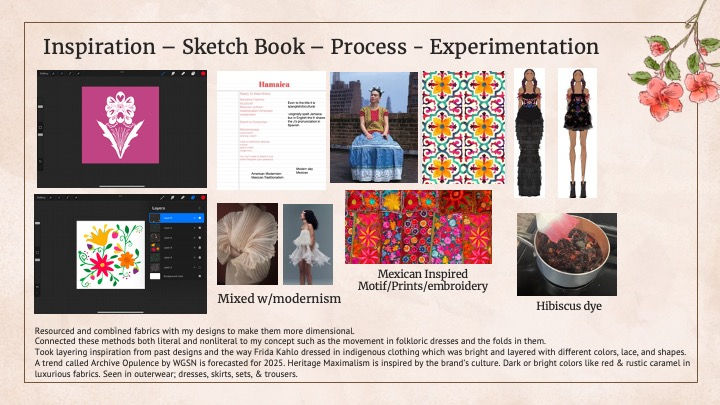Image resolution: width=720 pixels, height=405 pixels.
Task: Open Actions wrench in pink flower Procreate screenshot
Action: pyautogui.click(x=53, y=73)
